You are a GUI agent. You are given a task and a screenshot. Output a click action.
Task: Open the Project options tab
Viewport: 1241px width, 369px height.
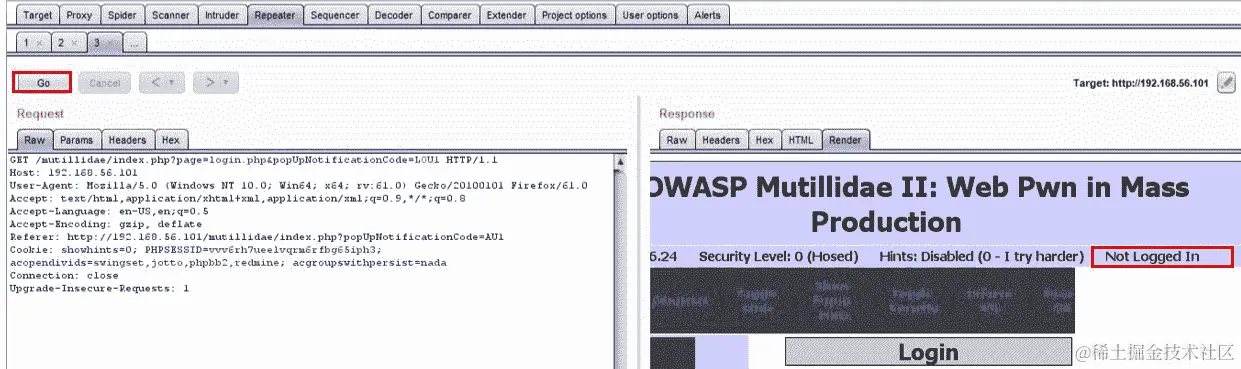click(574, 15)
